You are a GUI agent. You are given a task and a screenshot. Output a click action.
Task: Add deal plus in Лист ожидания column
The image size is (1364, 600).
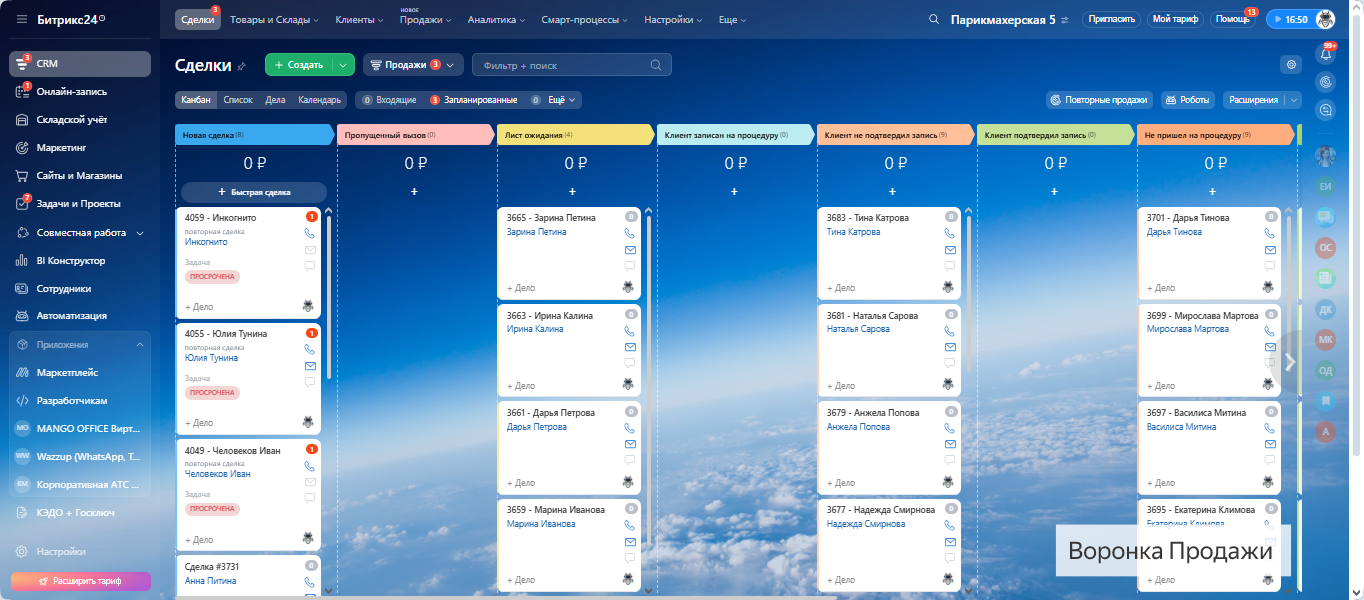(572, 191)
